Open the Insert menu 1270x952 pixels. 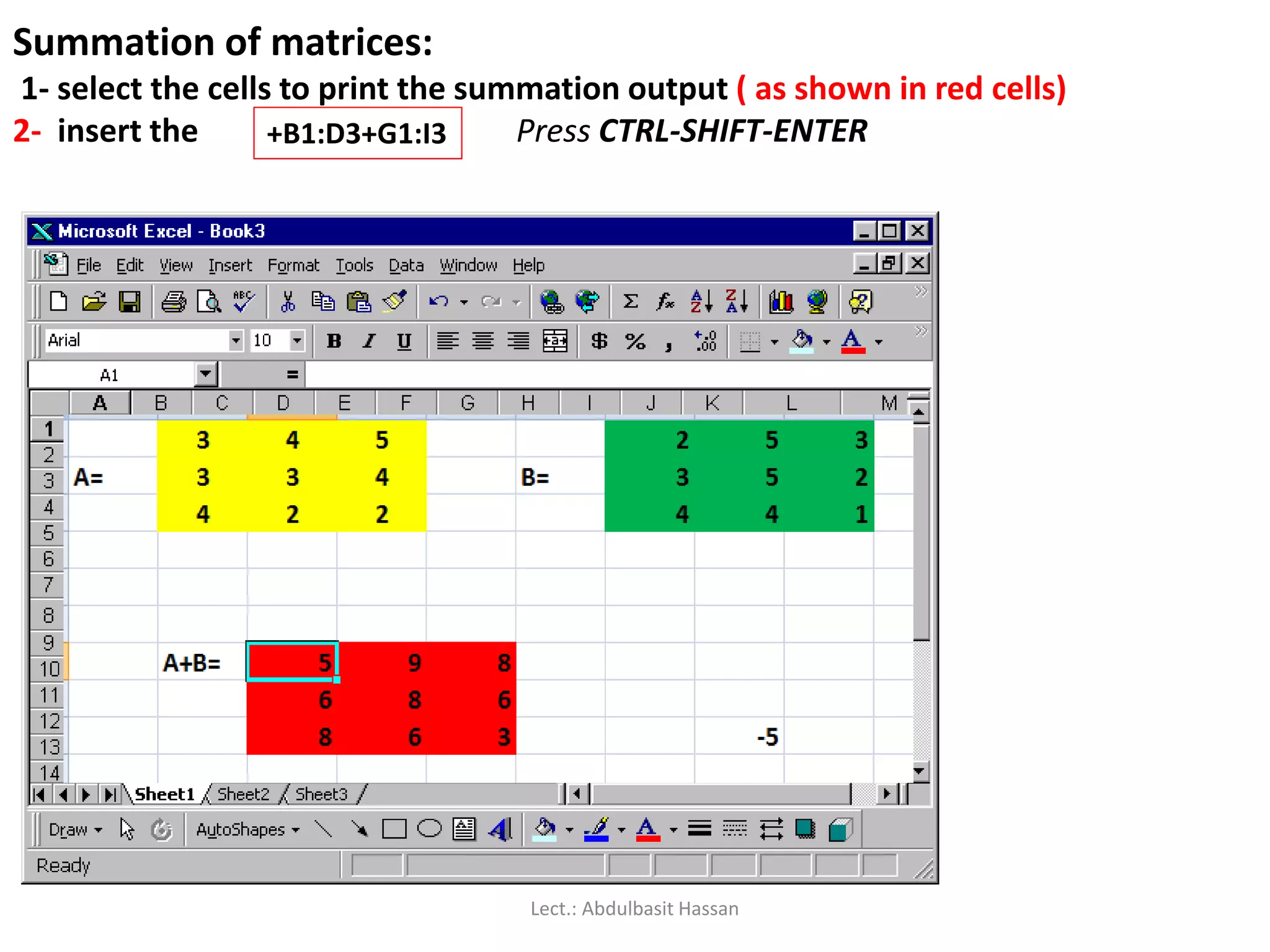tap(230, 265)
